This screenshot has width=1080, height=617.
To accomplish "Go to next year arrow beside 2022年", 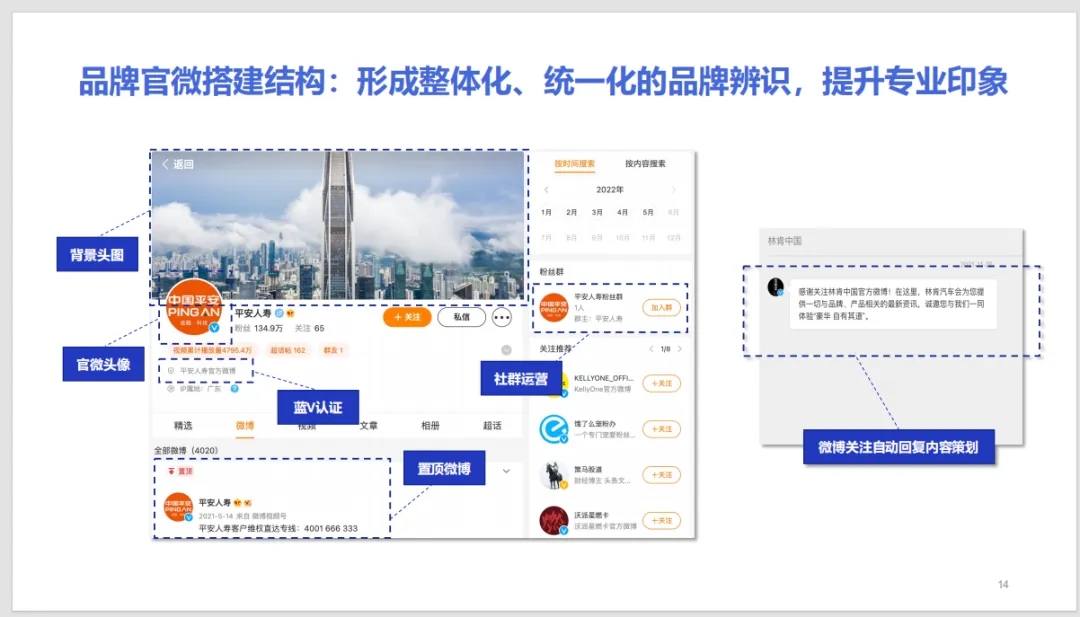I will (x=674, y=190).
